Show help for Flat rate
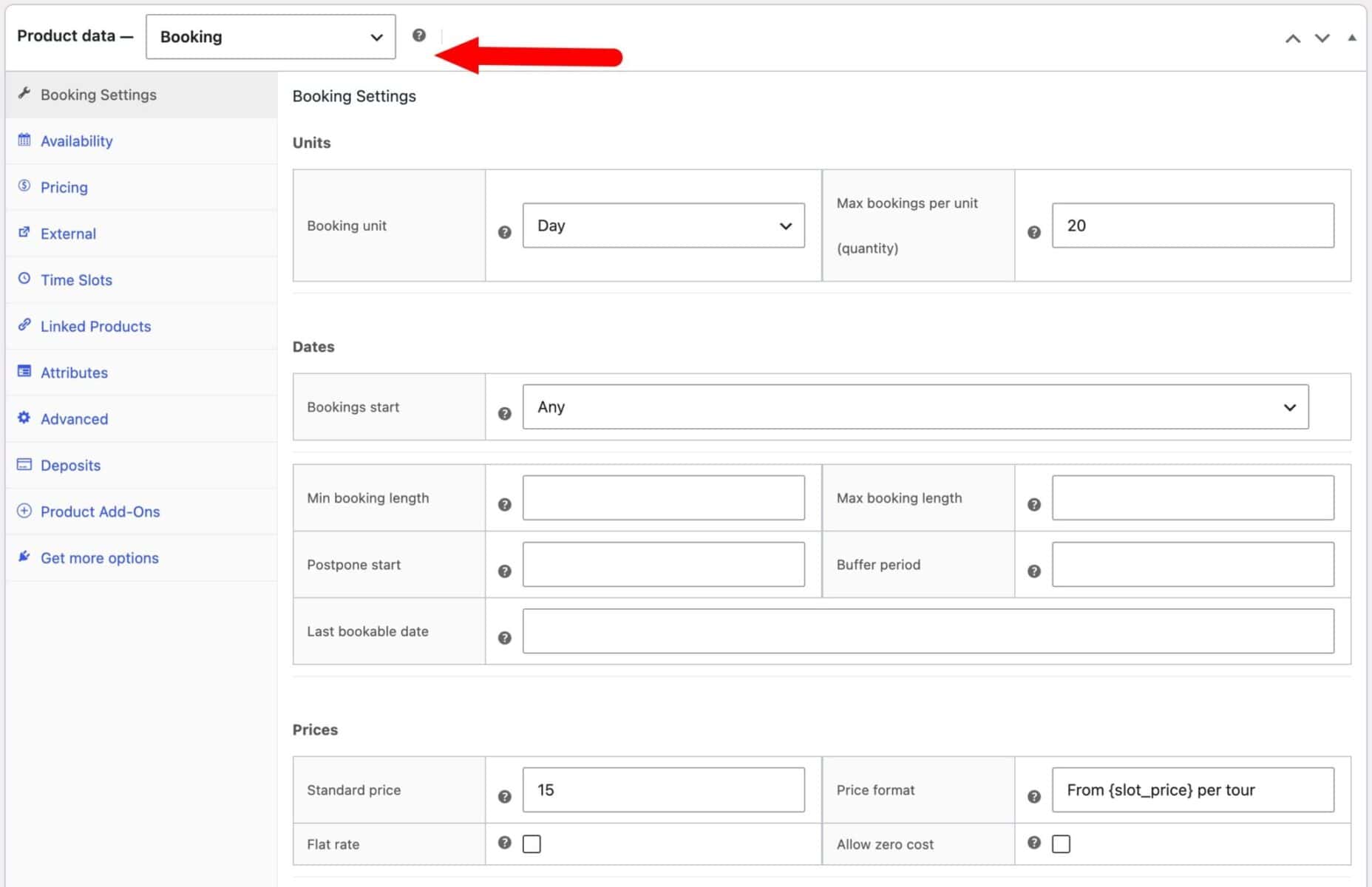Screen dimensions: 1372x887 (505, 843)
